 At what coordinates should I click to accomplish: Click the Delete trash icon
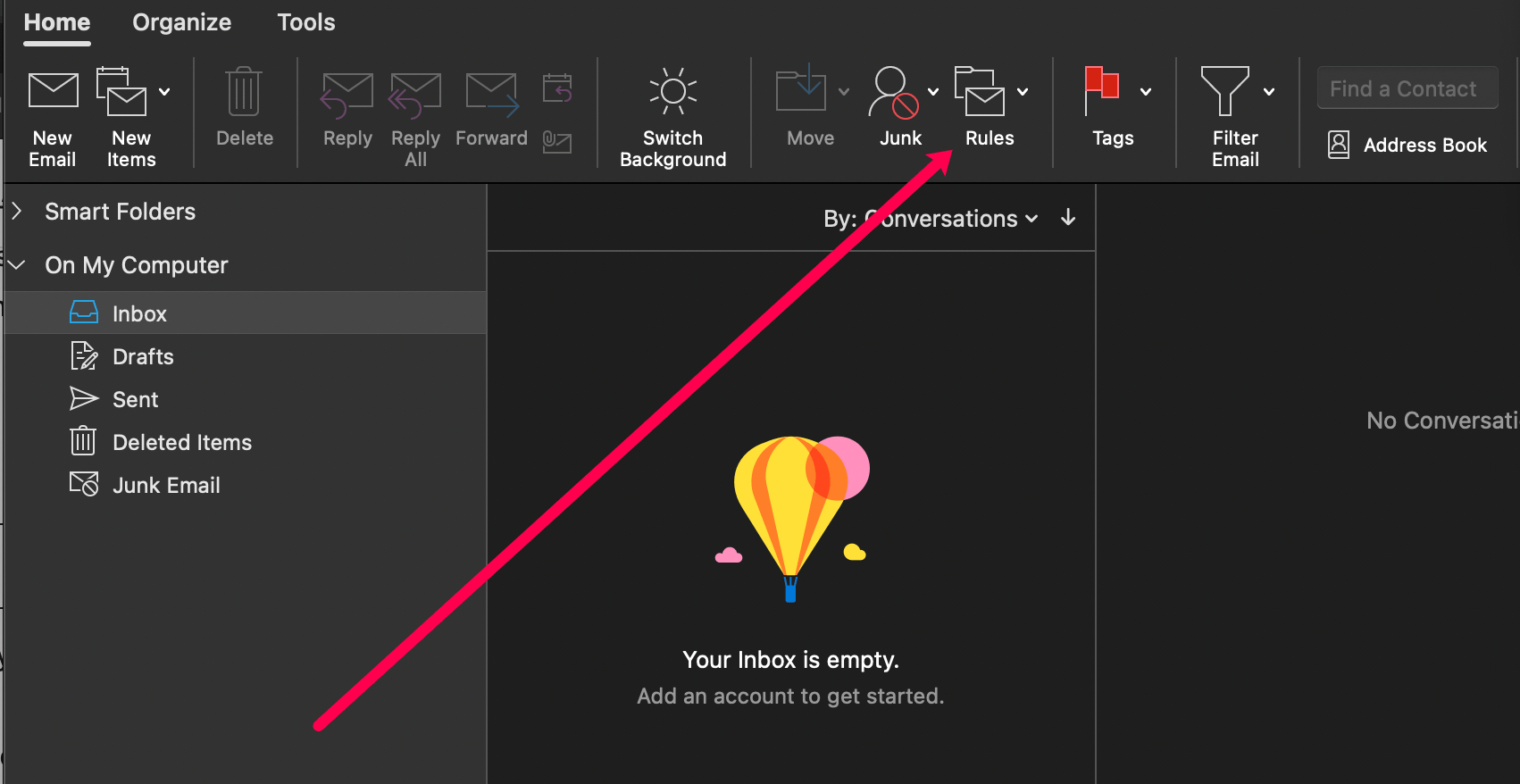pyautogui.click(x=244, y=91)
